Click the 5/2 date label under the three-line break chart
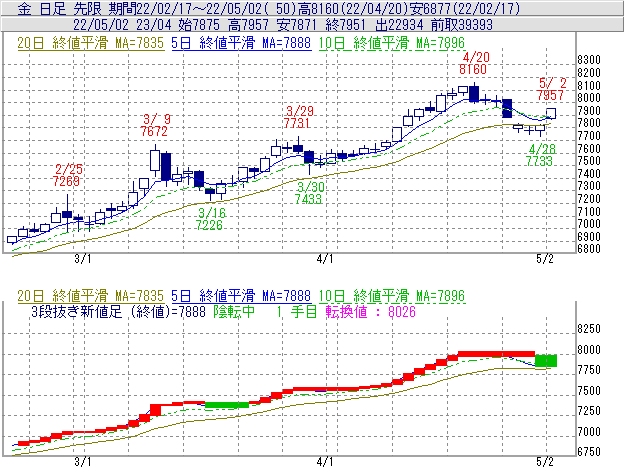Image resolution: width=624 pixels, height=475 pixels. pos(545,462)
